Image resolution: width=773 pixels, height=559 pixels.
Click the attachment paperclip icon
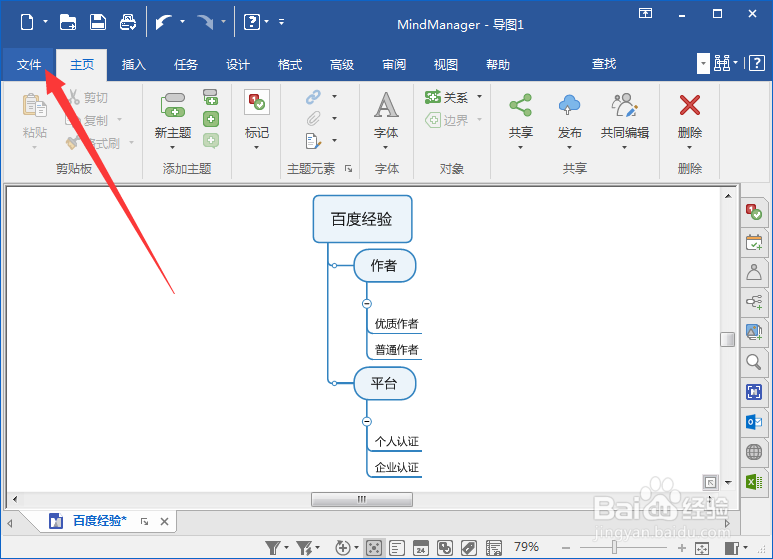coord(313,118)
